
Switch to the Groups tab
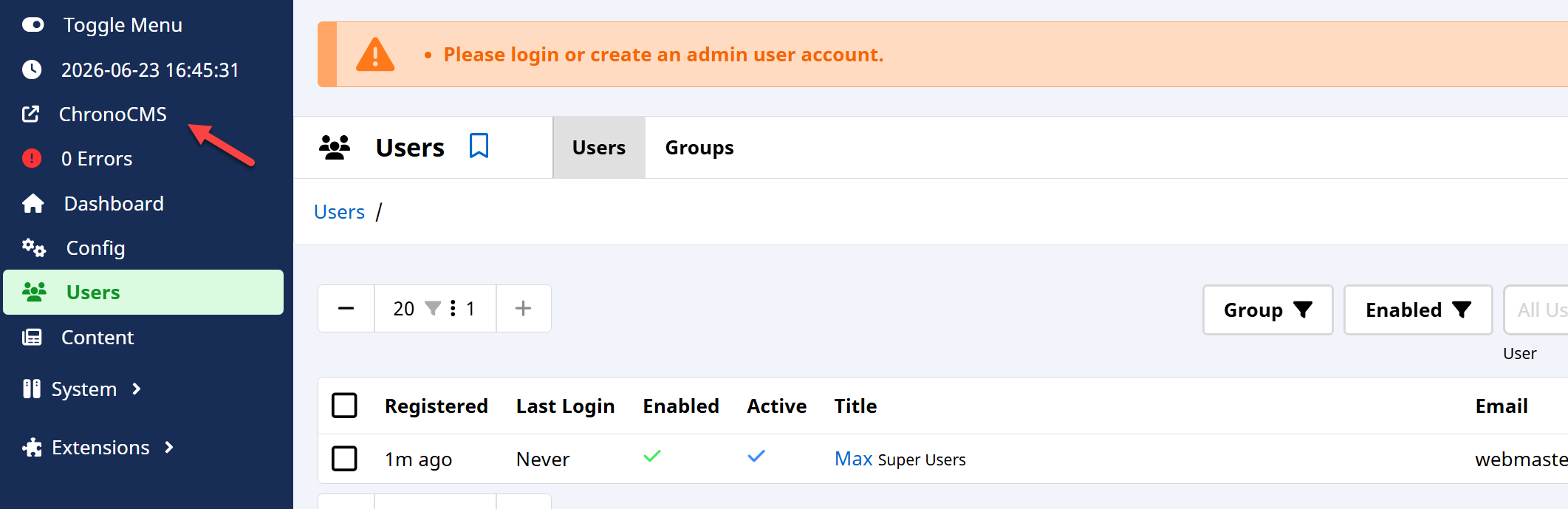[699, 147]
